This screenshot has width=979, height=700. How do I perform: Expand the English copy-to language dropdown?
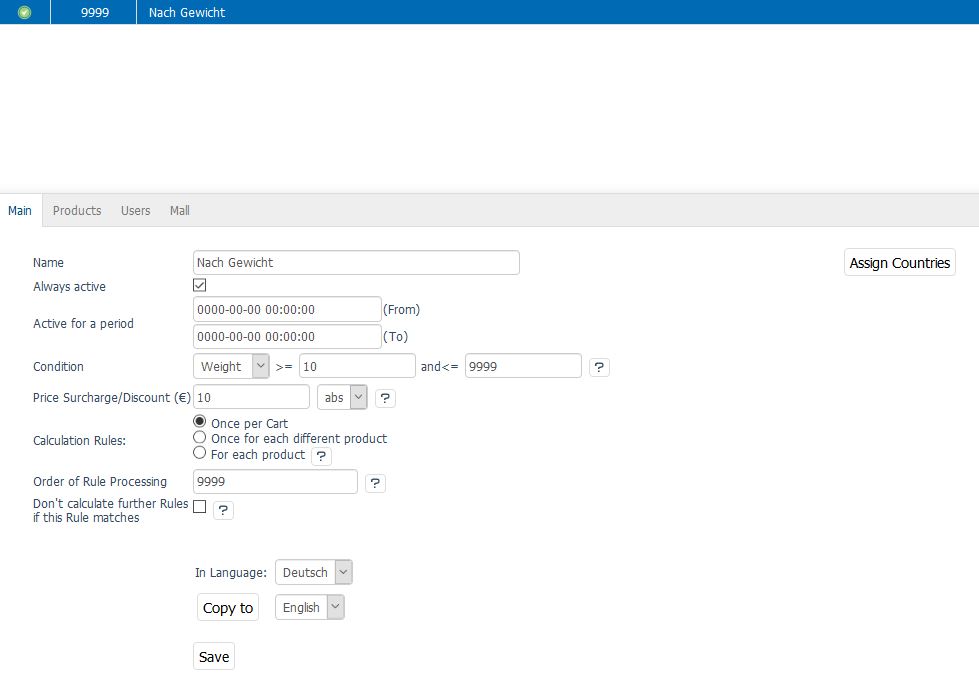tap(309, 607)
